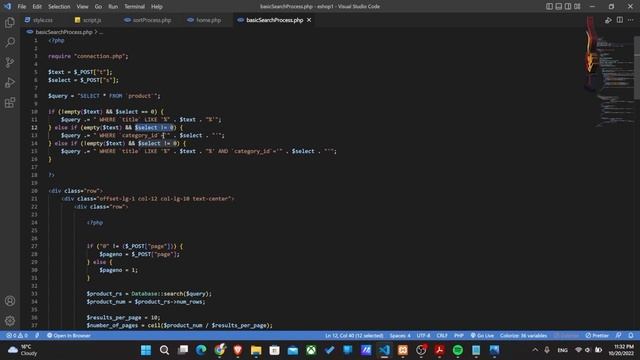Viewport: 640px width, 360px height.
Task: Open the Accounts menu in the activity bar
Action: (x=10, y=301)
